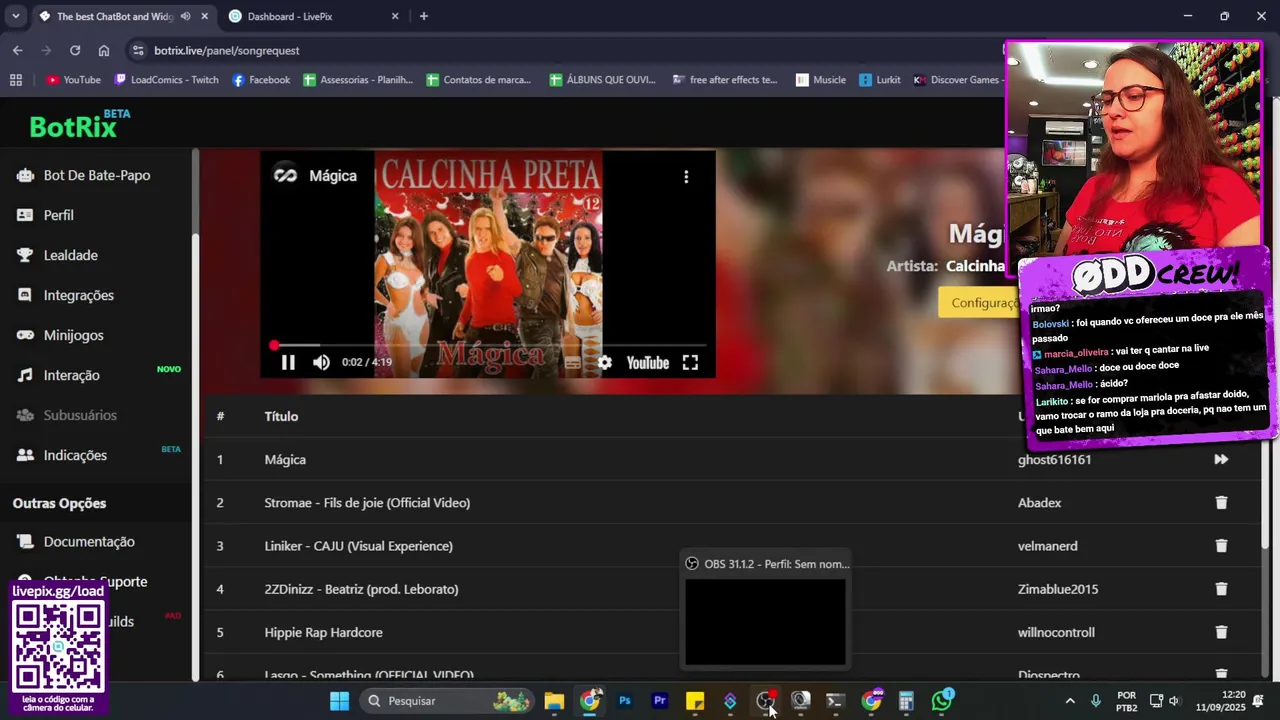Reload the page
The width and height of the screenshot is (1280, 720).
pos(75,50)
